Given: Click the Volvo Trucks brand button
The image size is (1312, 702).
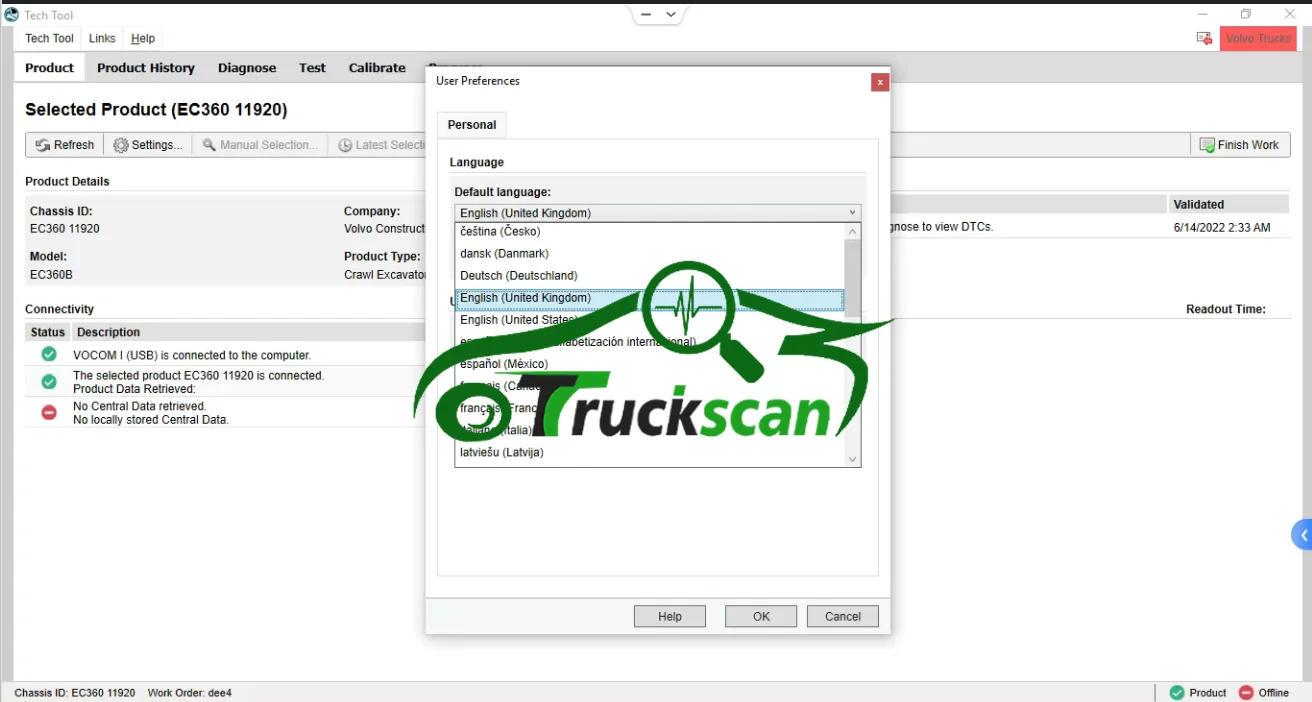Looking at the screenshot, I should [x=1258, y=38].
